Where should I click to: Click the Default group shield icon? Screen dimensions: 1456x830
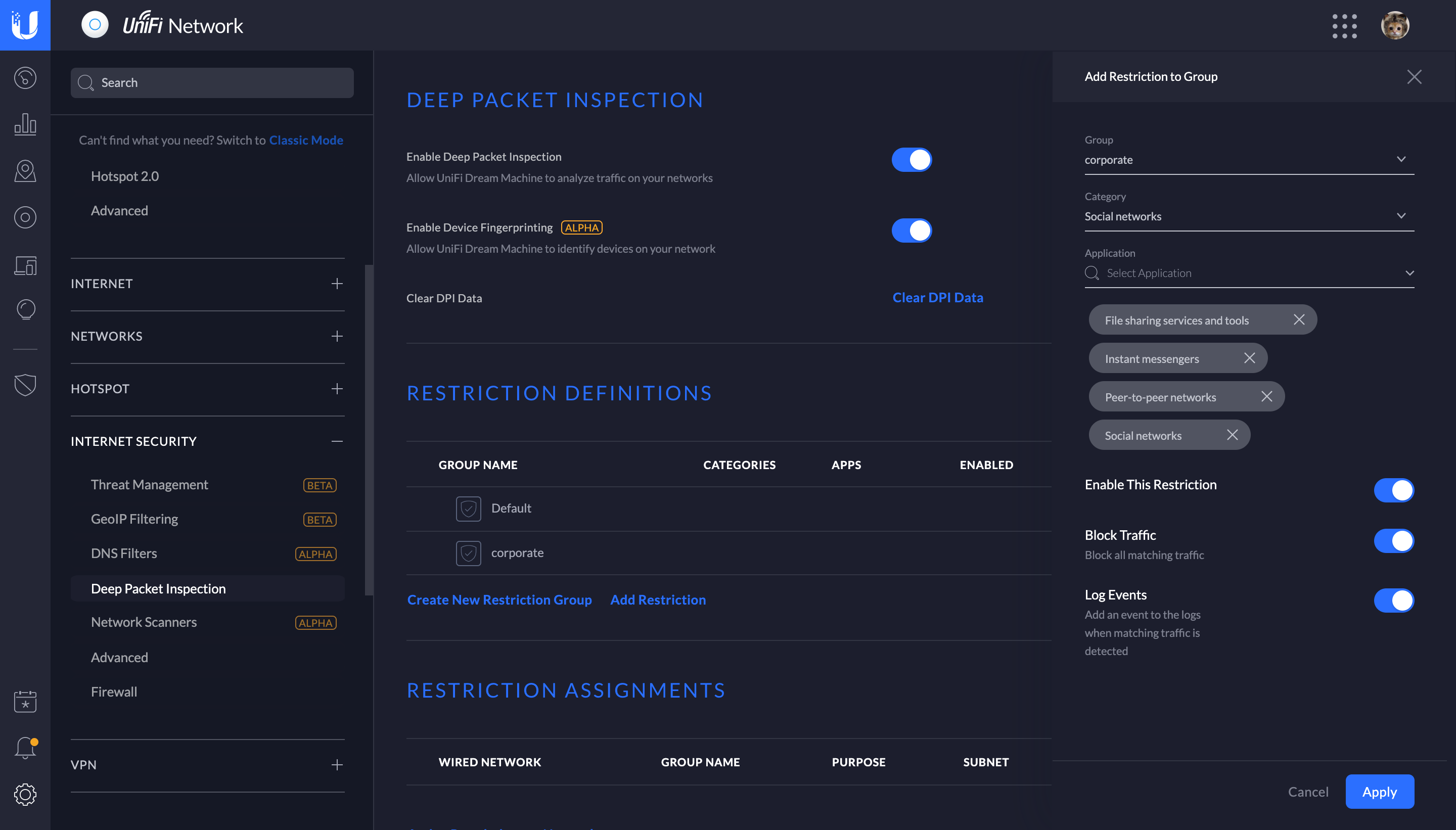pos(468,509)
